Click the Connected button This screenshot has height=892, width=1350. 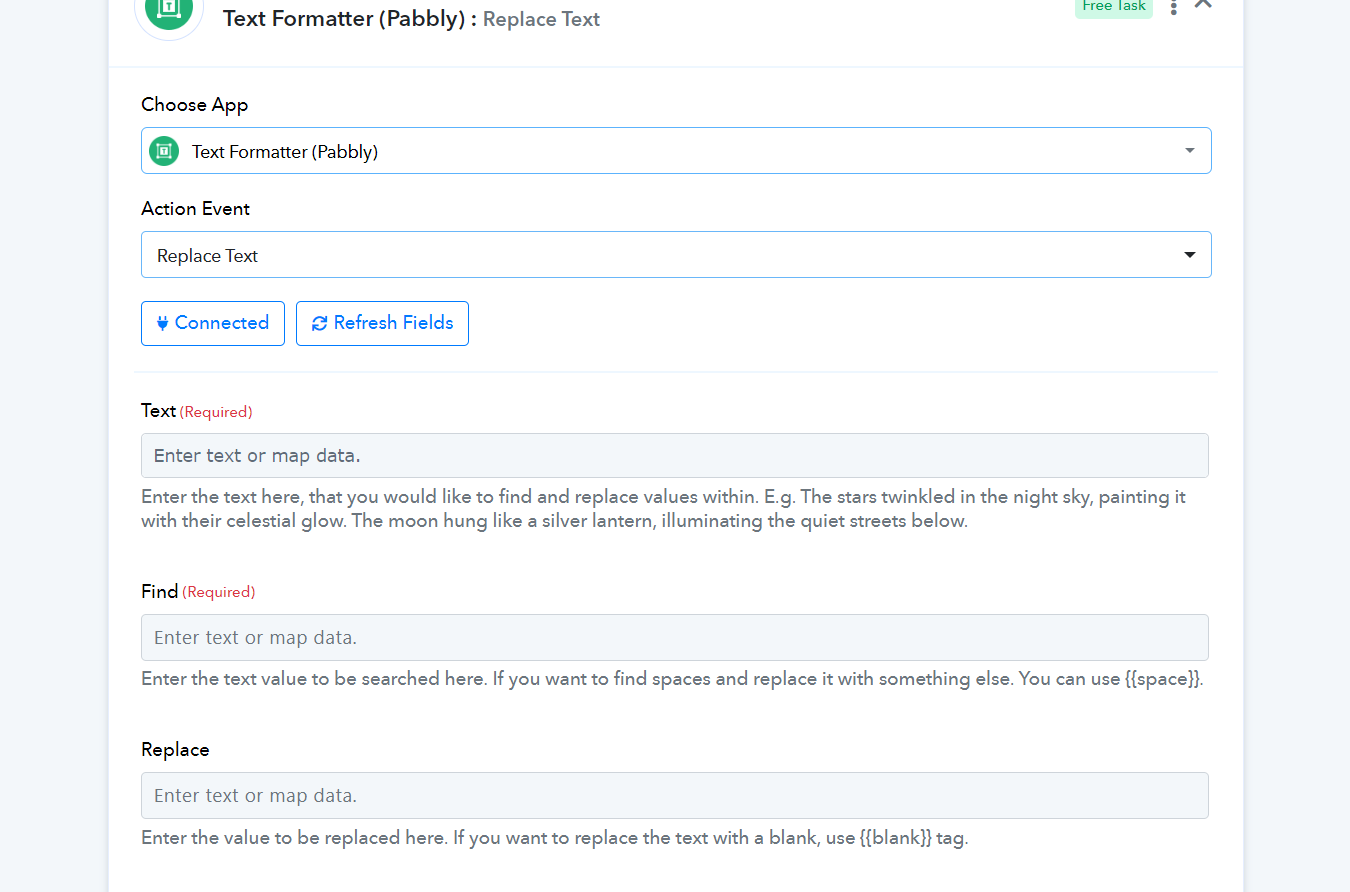(x=213, y=323)
